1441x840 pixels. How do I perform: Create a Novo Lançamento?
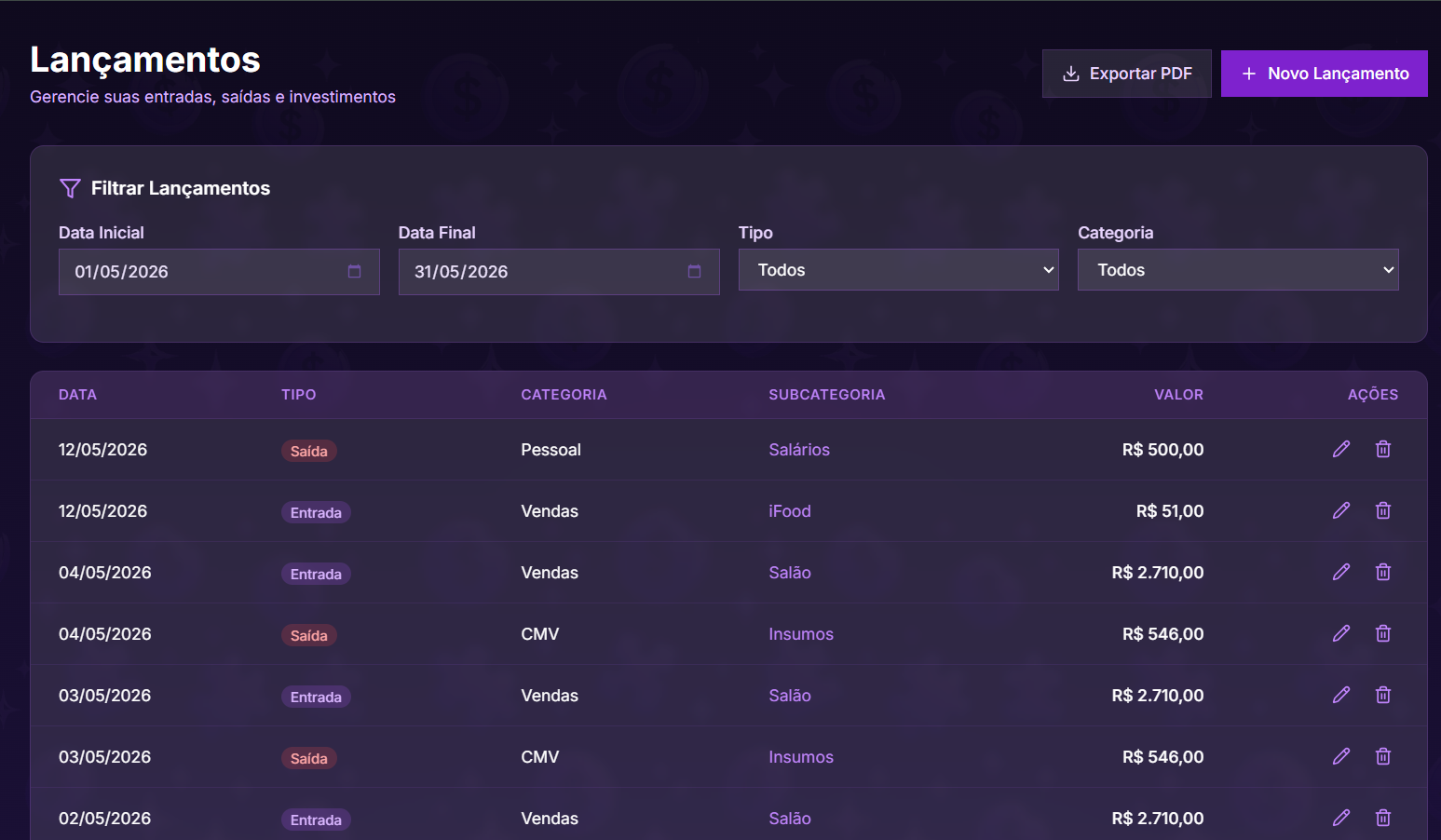pyautogui.click(x=1325, y=74)
